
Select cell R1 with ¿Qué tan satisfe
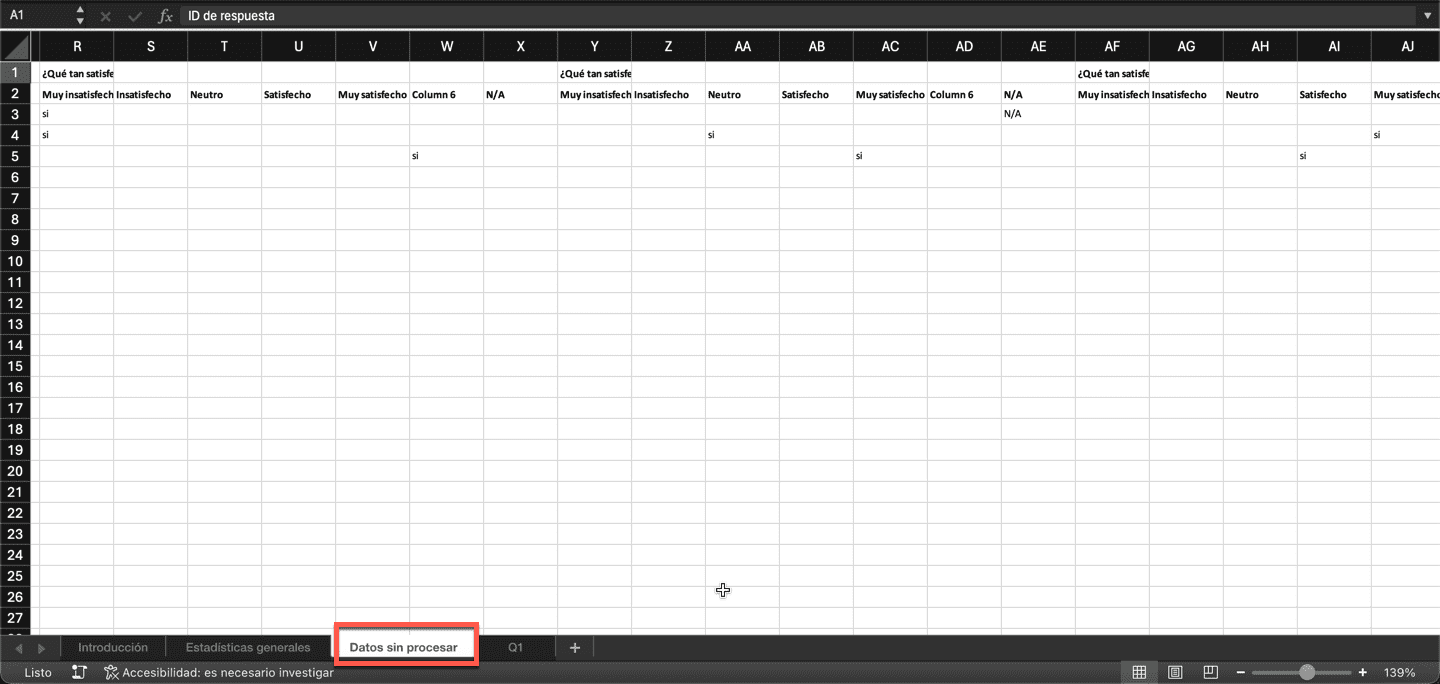77,73
